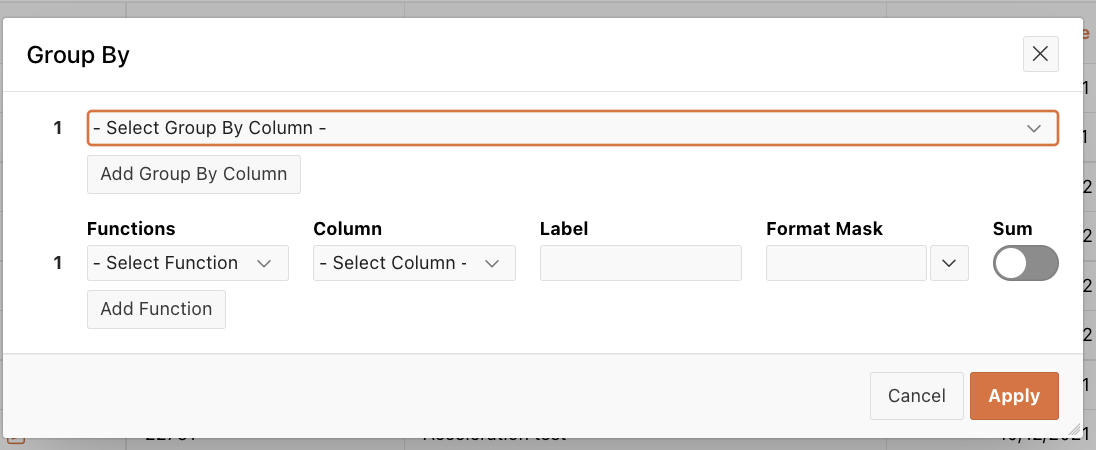Image resolution: width=1096 pixels, height=450 pixels.
Task: Open the Select Group By Column dropdown
Action: [x=572, y=128]
